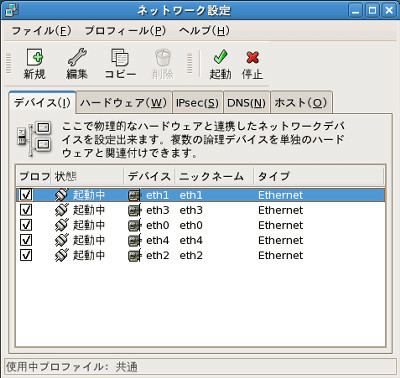400x378 pixels.
Task: Select the eth3 nickname cell
Action: pyautogui.click(x=191, y=210)
